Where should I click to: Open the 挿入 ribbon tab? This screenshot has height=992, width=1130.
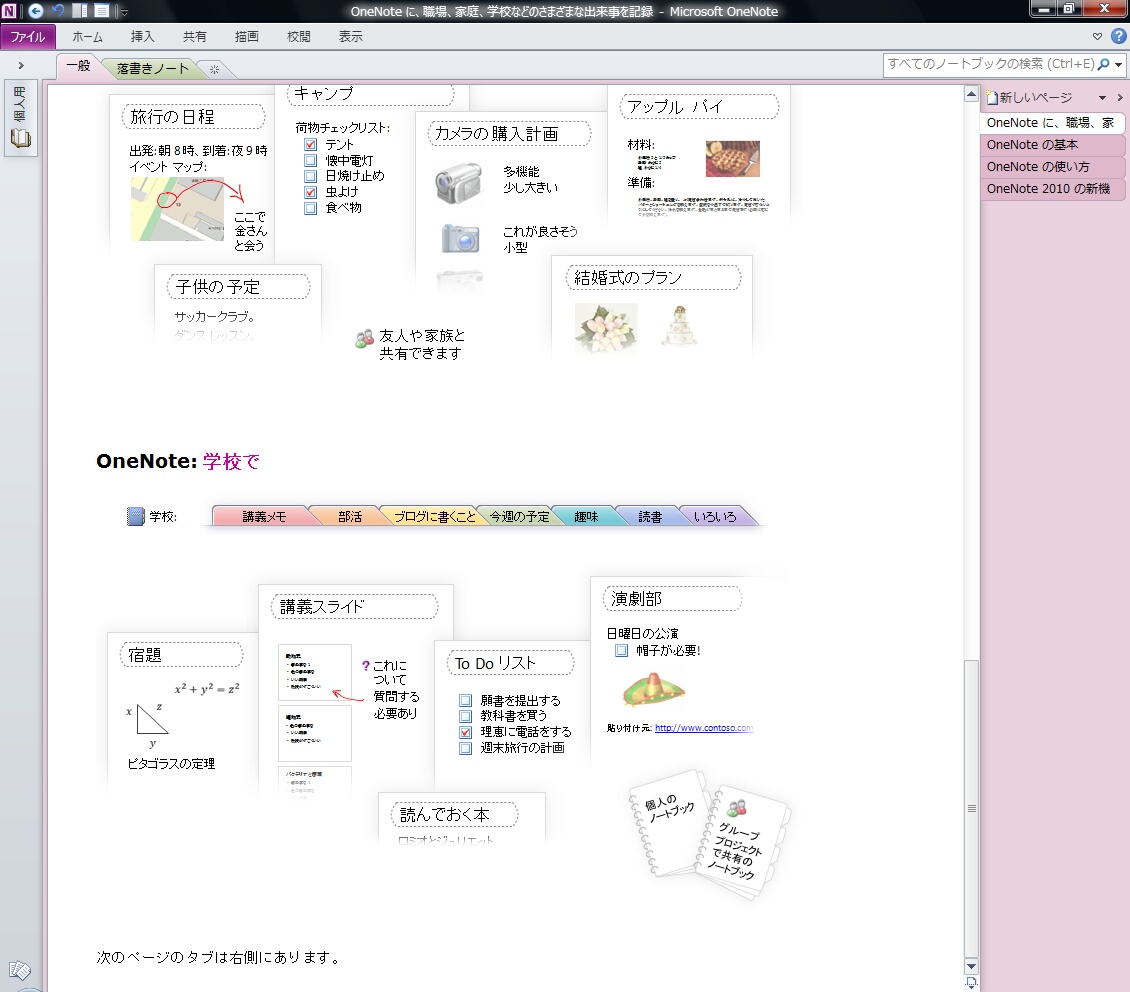tap(142, 37)
